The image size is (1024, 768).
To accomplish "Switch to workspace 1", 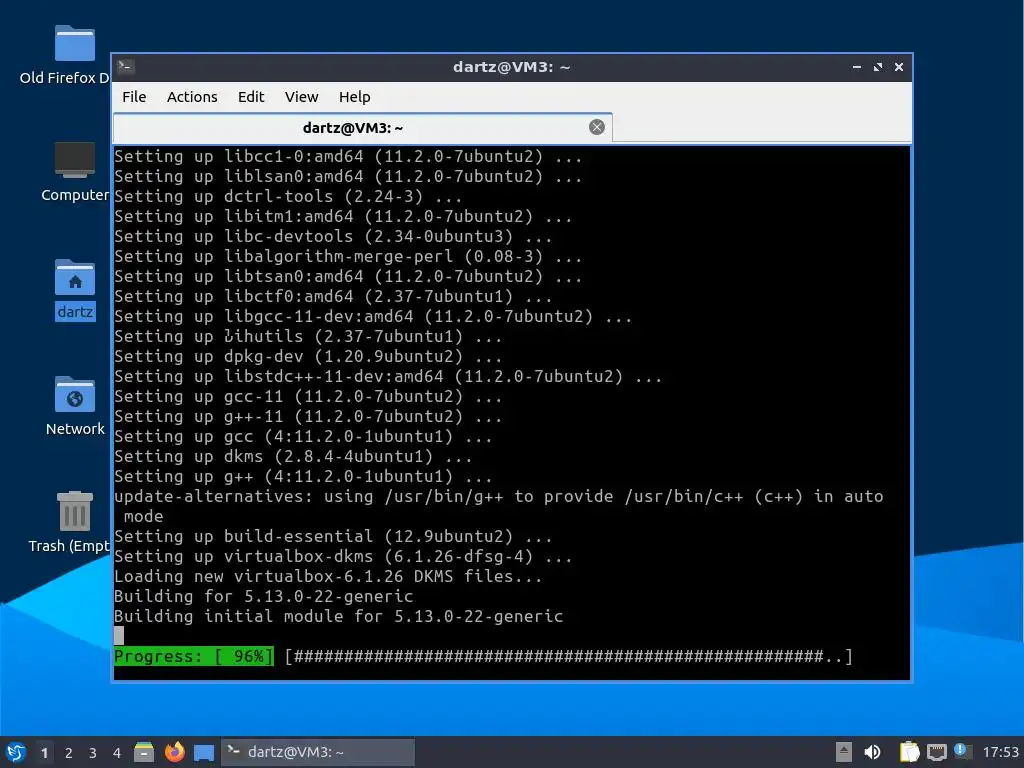I will click(44, 753).
